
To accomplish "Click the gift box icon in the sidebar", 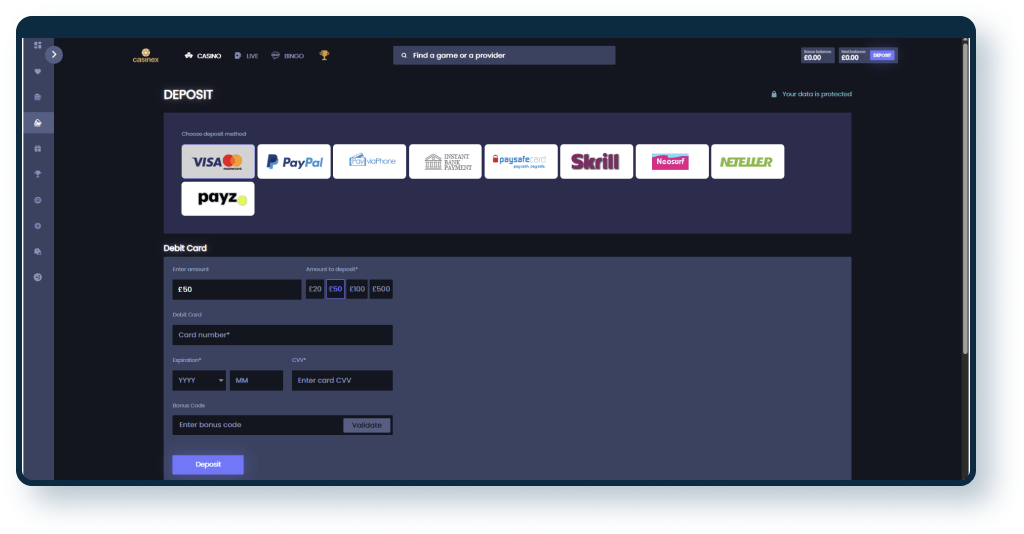I will (x=38, y=148).
